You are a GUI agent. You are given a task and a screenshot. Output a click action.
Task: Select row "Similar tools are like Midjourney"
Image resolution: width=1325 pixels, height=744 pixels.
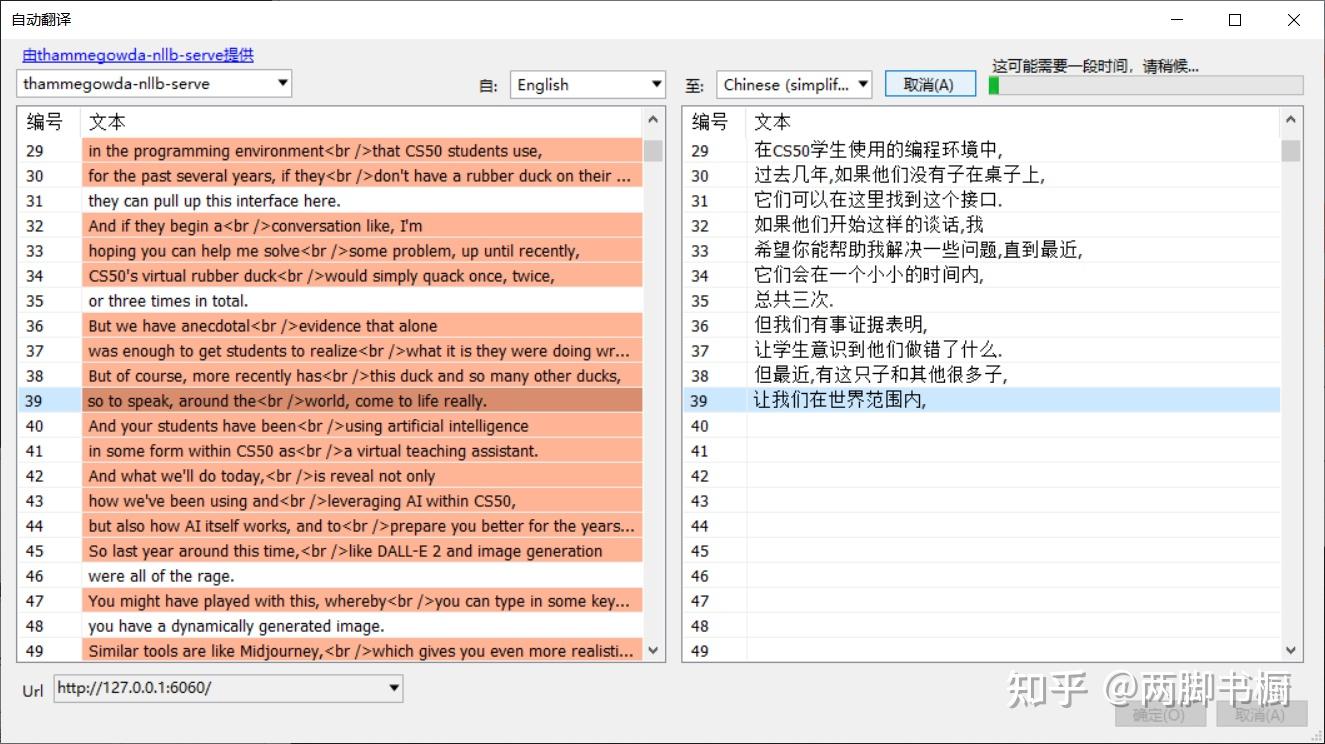(331, 651)
